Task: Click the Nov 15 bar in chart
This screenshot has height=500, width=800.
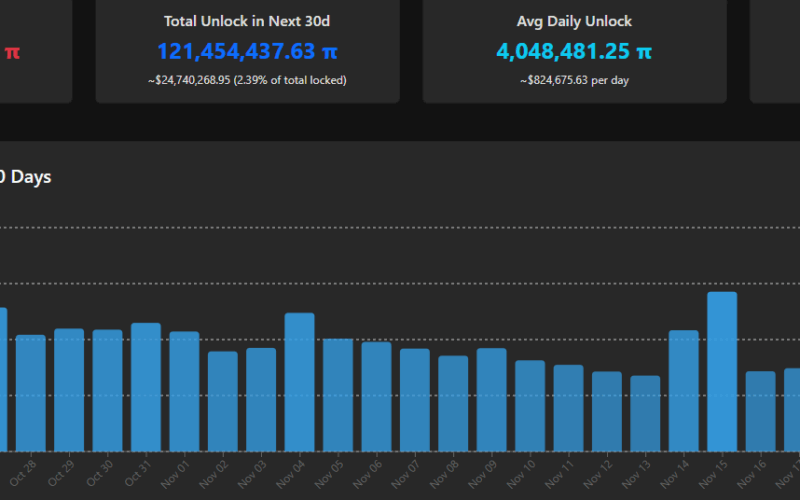Action: tap(722, 372)
